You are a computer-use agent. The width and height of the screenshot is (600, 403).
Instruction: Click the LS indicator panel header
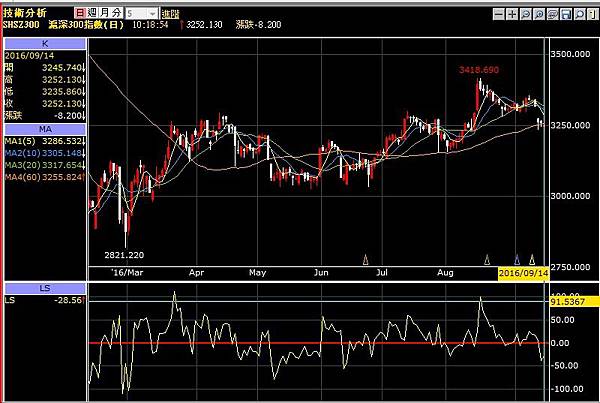click(45, 288)
